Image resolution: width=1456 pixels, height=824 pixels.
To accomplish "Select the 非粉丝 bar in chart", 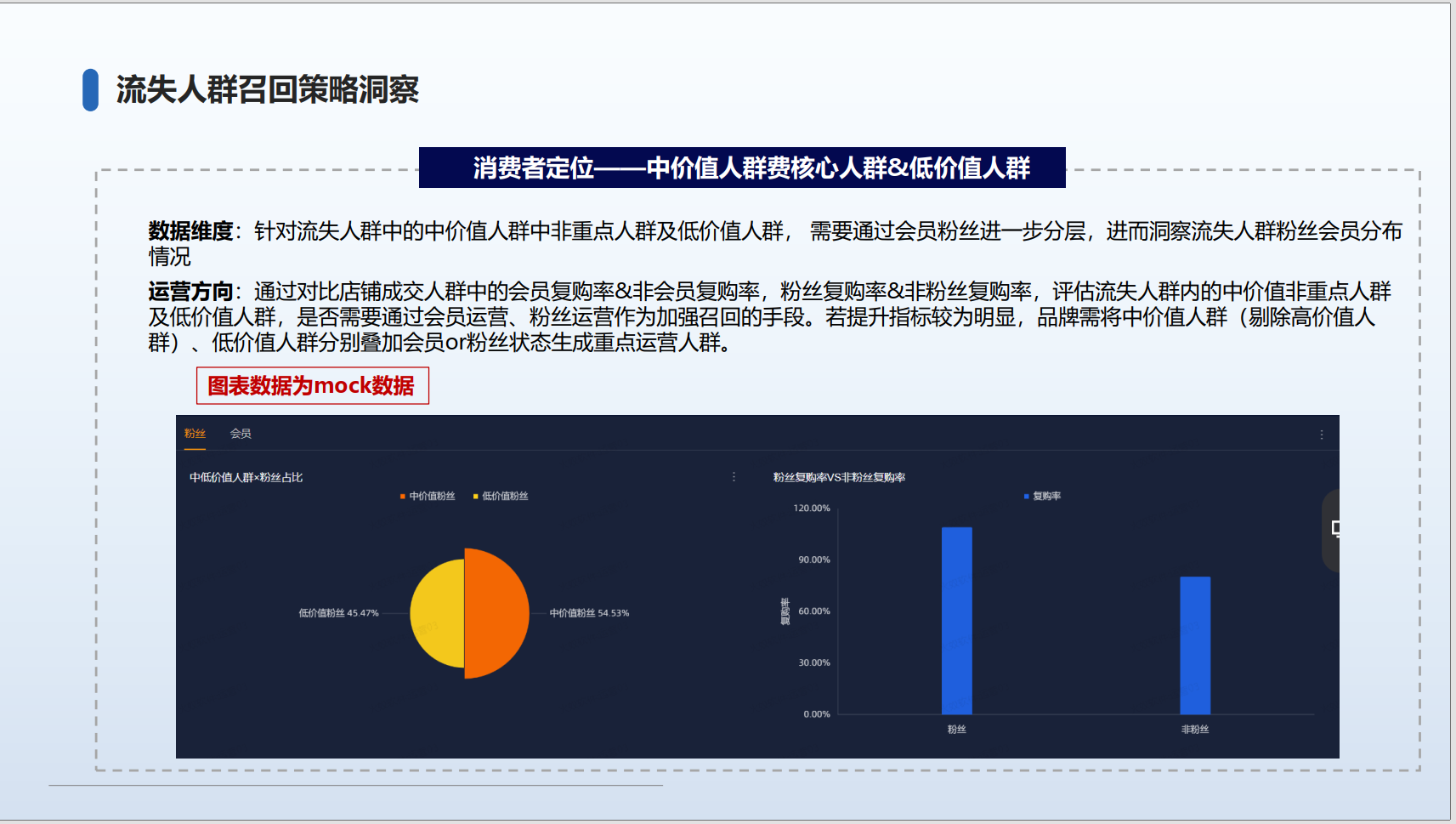I will [1195, 645].
